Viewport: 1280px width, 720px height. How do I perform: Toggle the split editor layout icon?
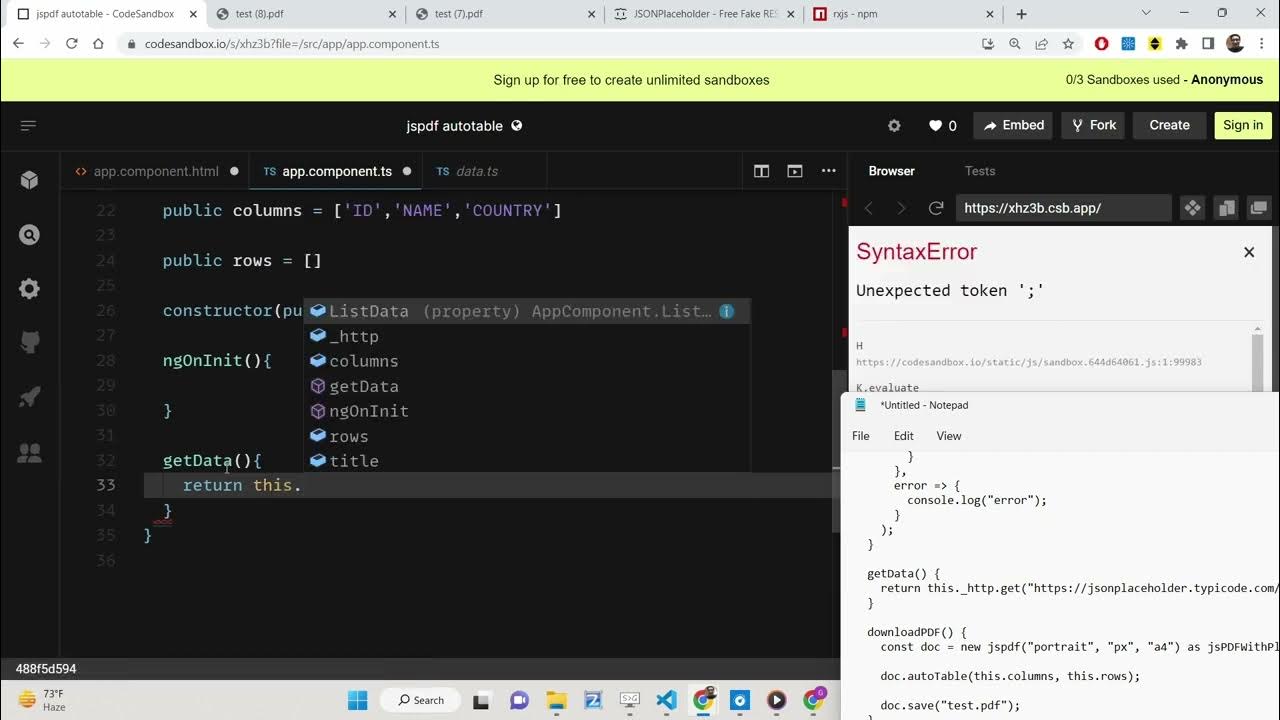(761, 171)
